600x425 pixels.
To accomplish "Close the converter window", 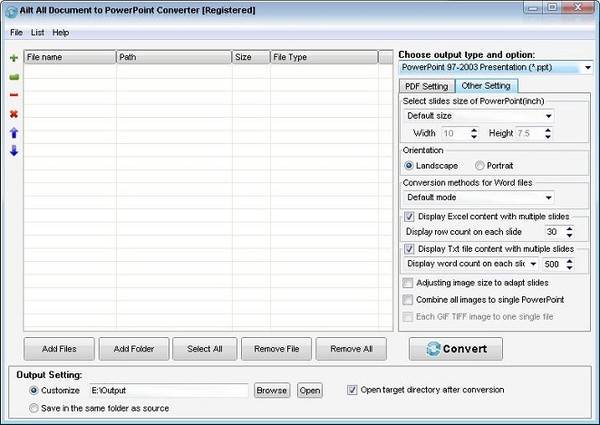I will pyautogui.click(x=578, y=8).
